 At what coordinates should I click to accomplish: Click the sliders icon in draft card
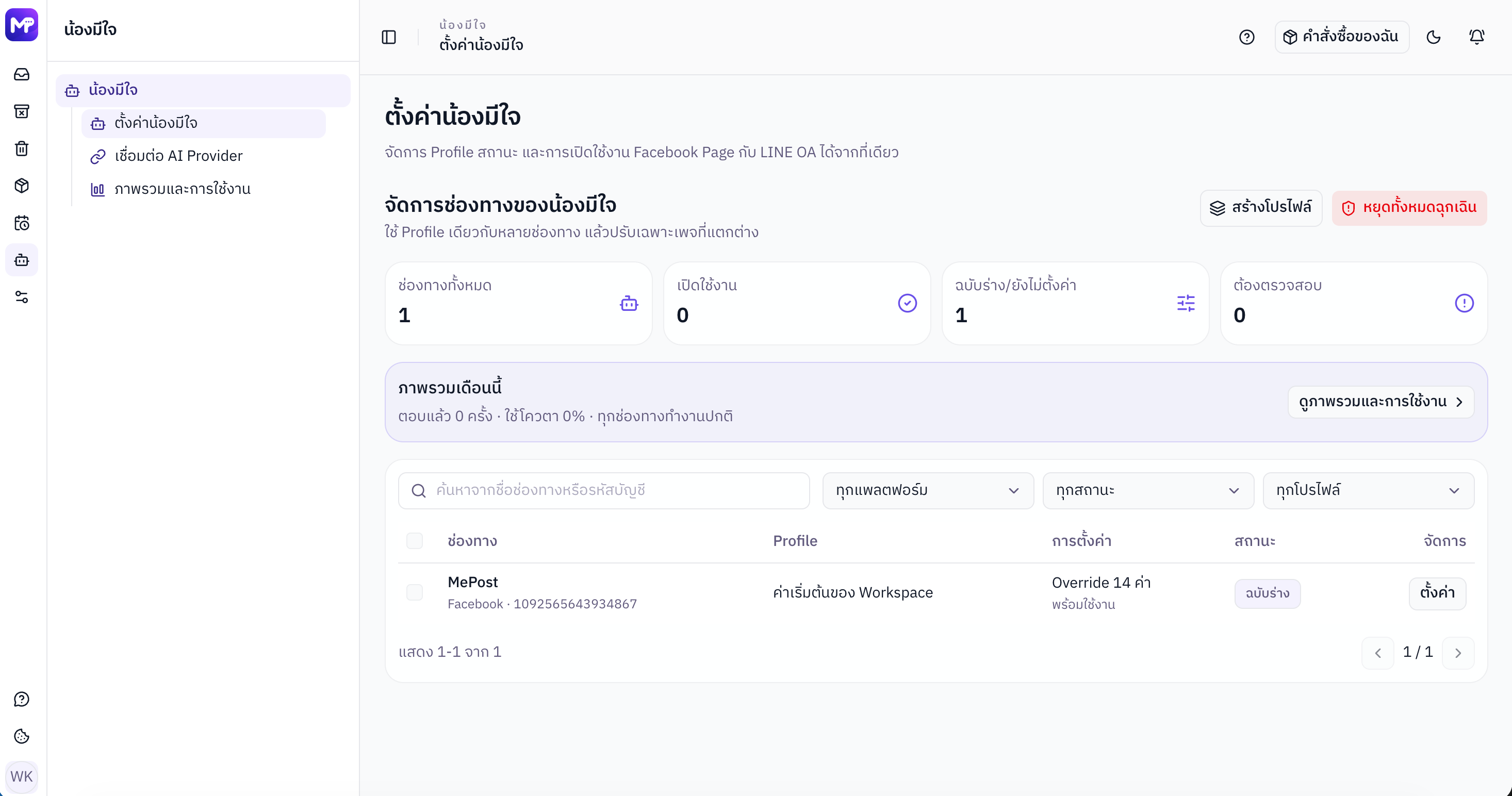coord(1186,303)
